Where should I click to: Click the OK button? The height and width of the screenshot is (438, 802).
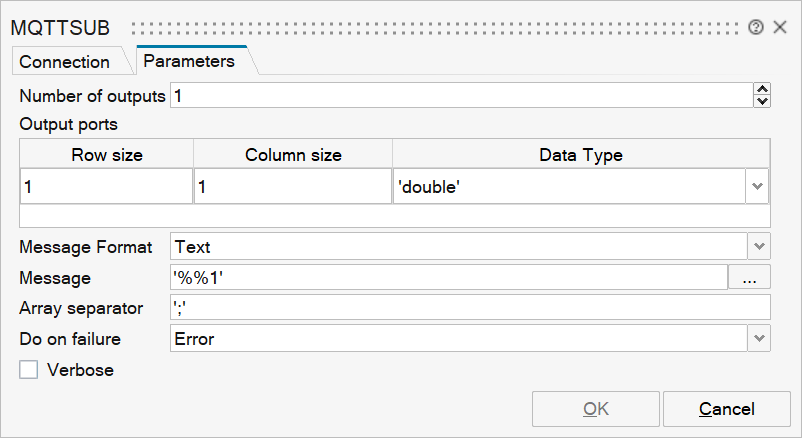pos(596,409)
